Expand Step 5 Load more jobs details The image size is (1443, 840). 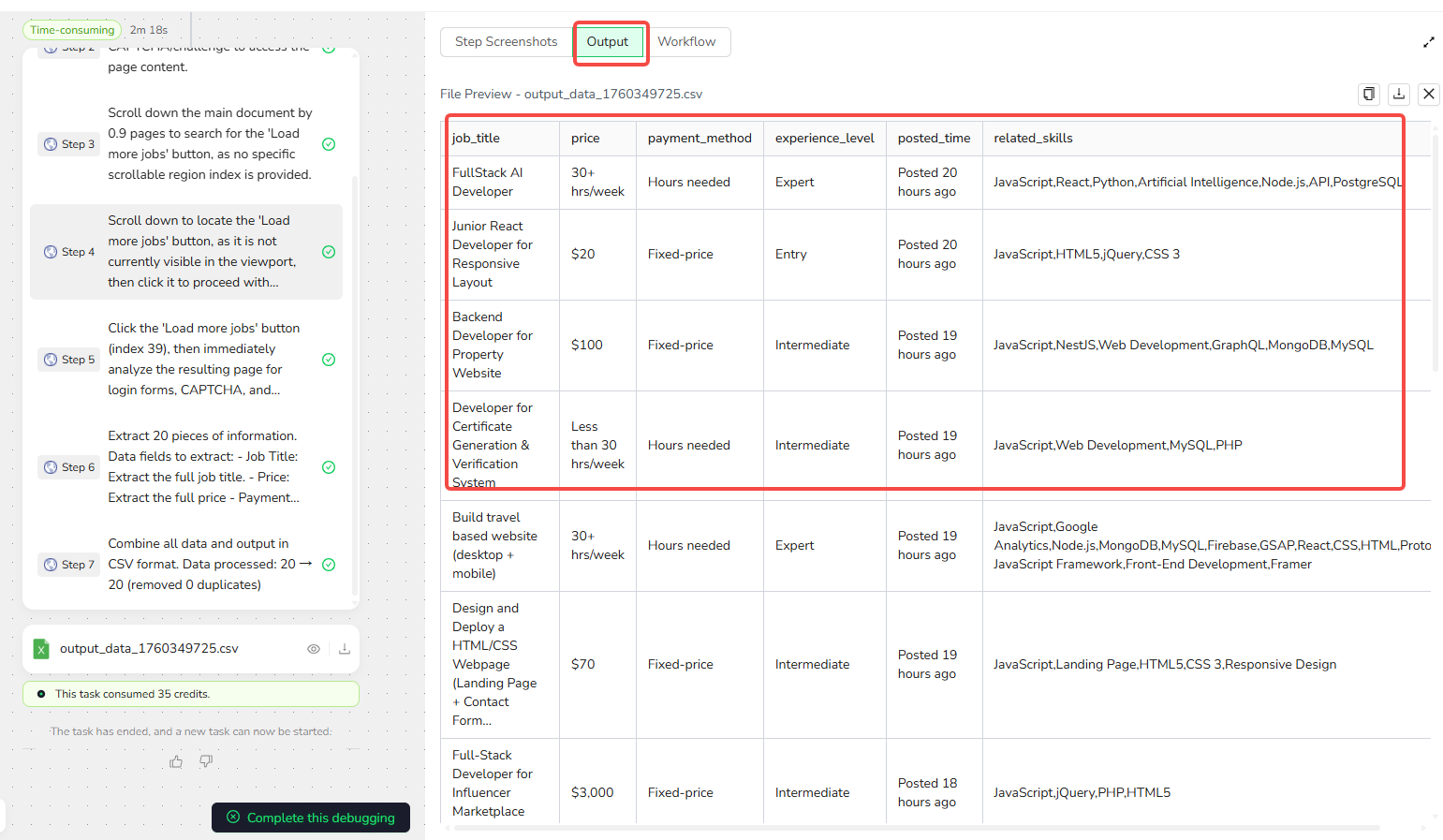coord(203,360)
